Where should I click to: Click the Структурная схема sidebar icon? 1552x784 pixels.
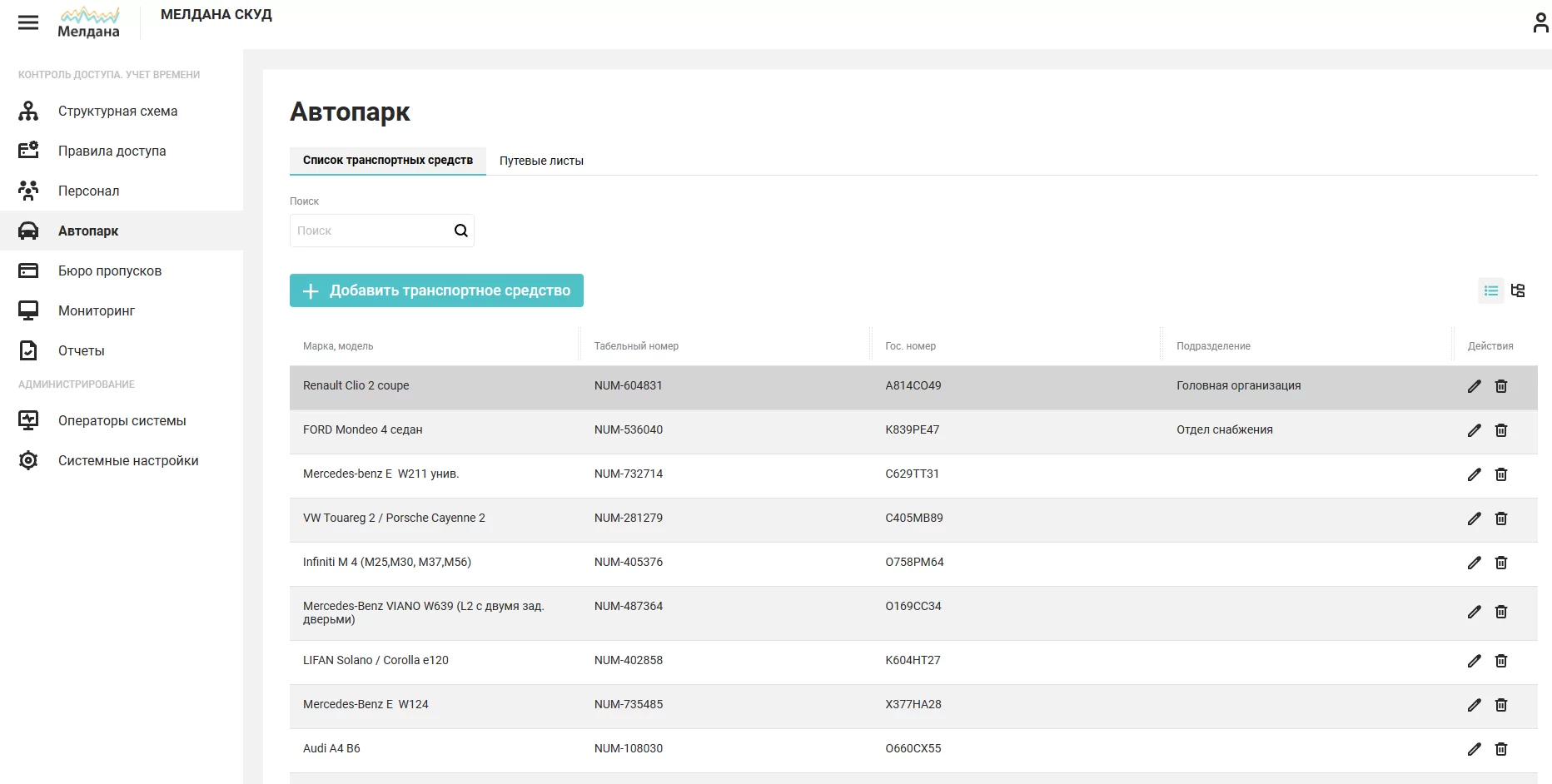click(28, 111)
